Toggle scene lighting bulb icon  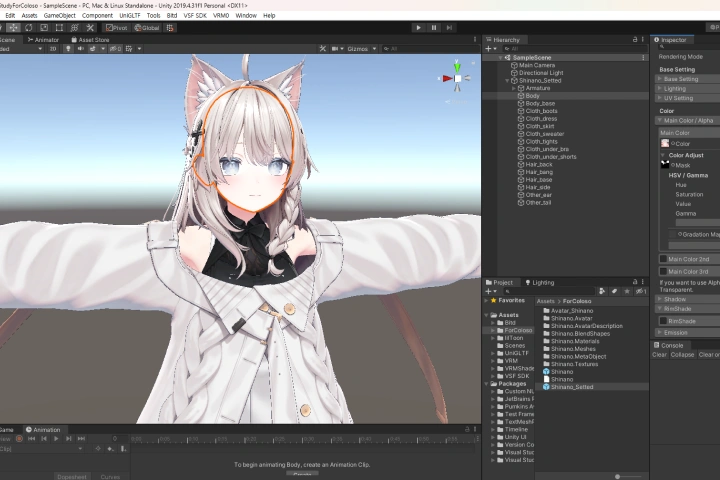click(68, 49)
